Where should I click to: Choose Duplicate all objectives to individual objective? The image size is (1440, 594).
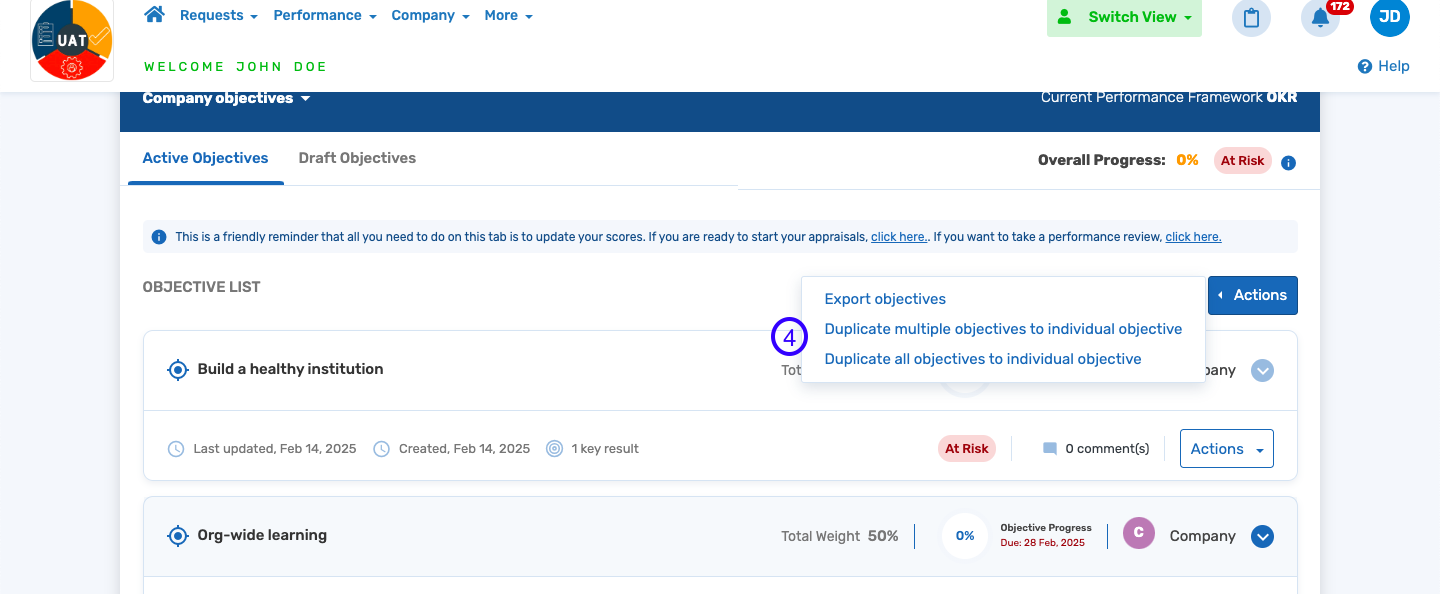coord(980,358)
